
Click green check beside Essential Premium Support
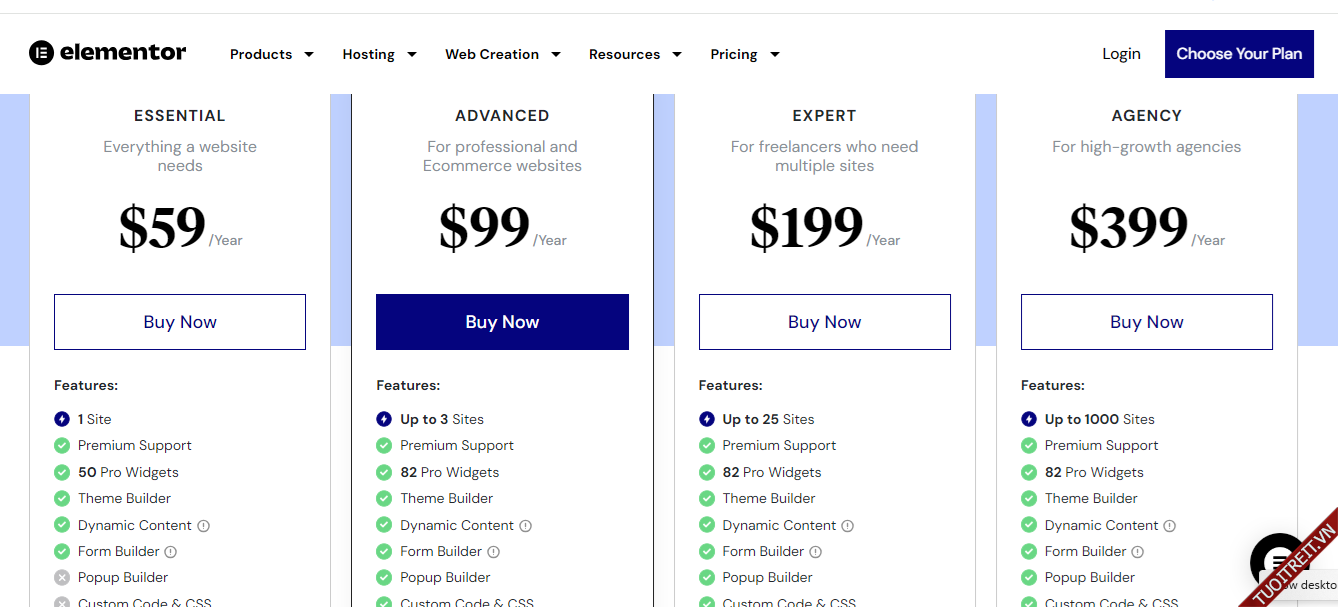[62, 446]
